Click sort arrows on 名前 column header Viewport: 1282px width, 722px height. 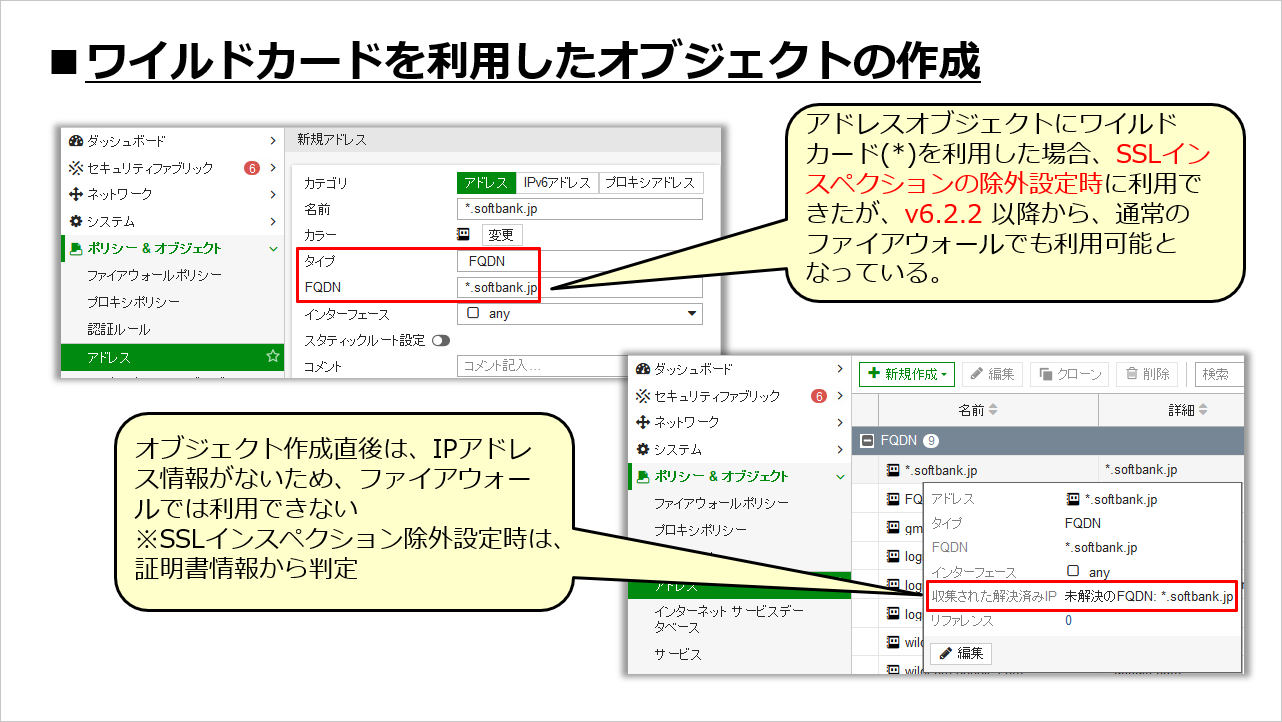[x=993, y=410]
